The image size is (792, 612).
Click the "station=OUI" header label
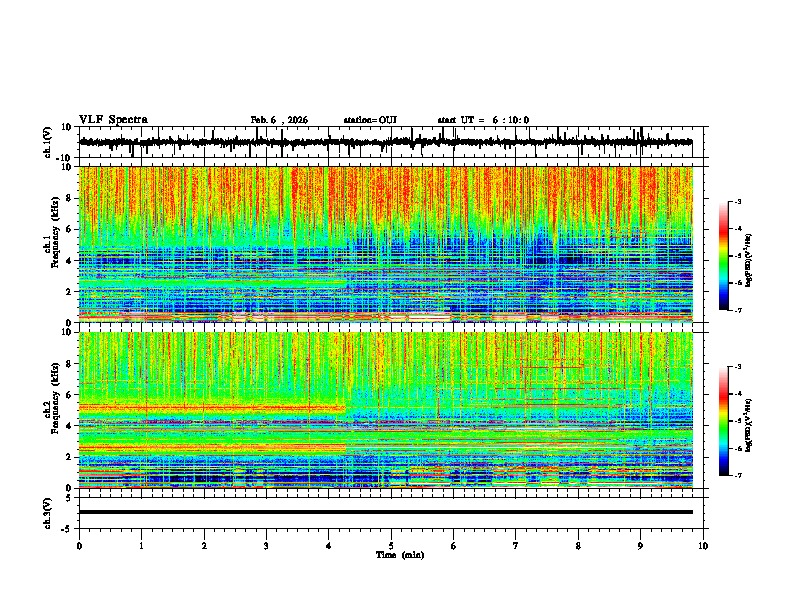tap(370, 120)
